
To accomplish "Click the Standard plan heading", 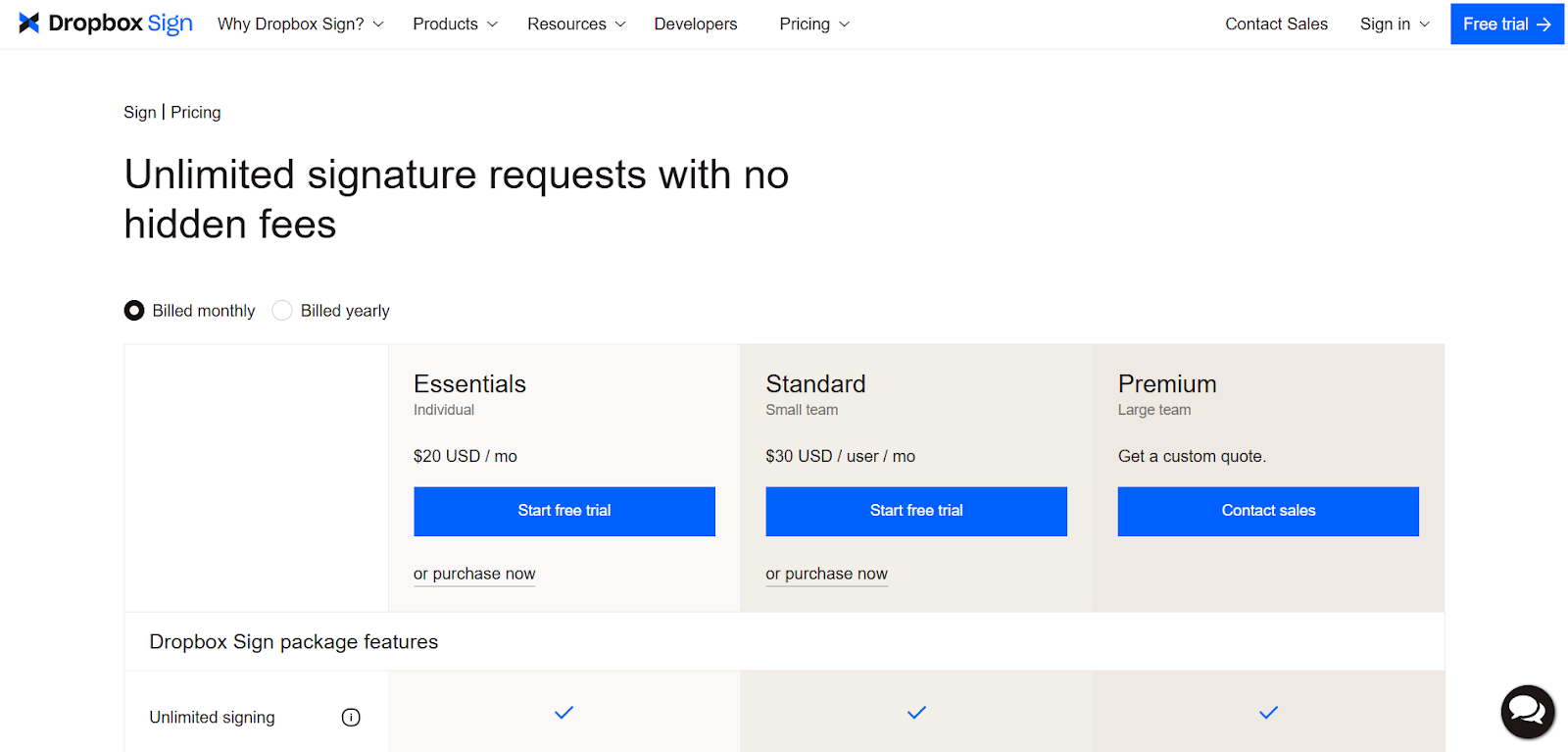I will (x=815, y=384).
